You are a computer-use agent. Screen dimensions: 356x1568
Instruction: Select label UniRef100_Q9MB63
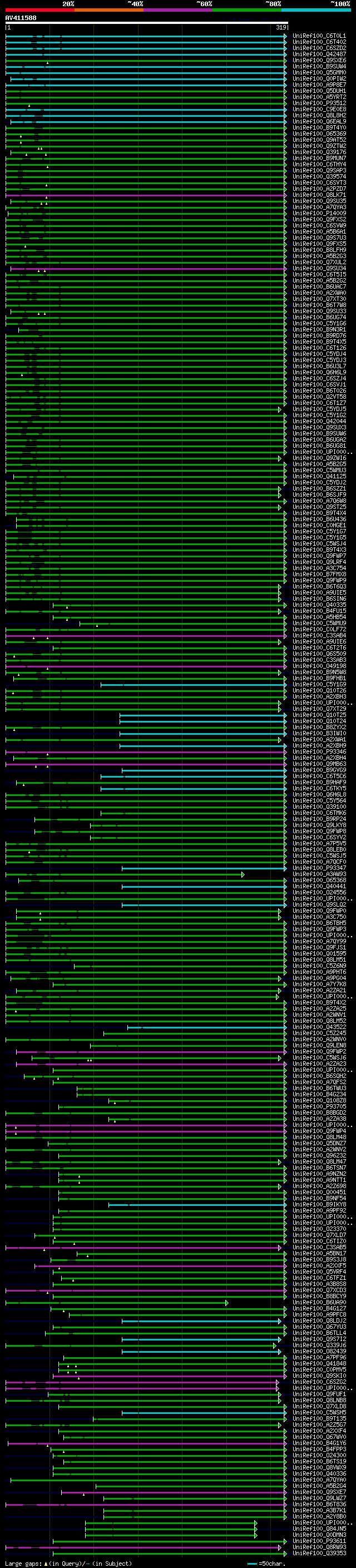click(x=319, y=764)
